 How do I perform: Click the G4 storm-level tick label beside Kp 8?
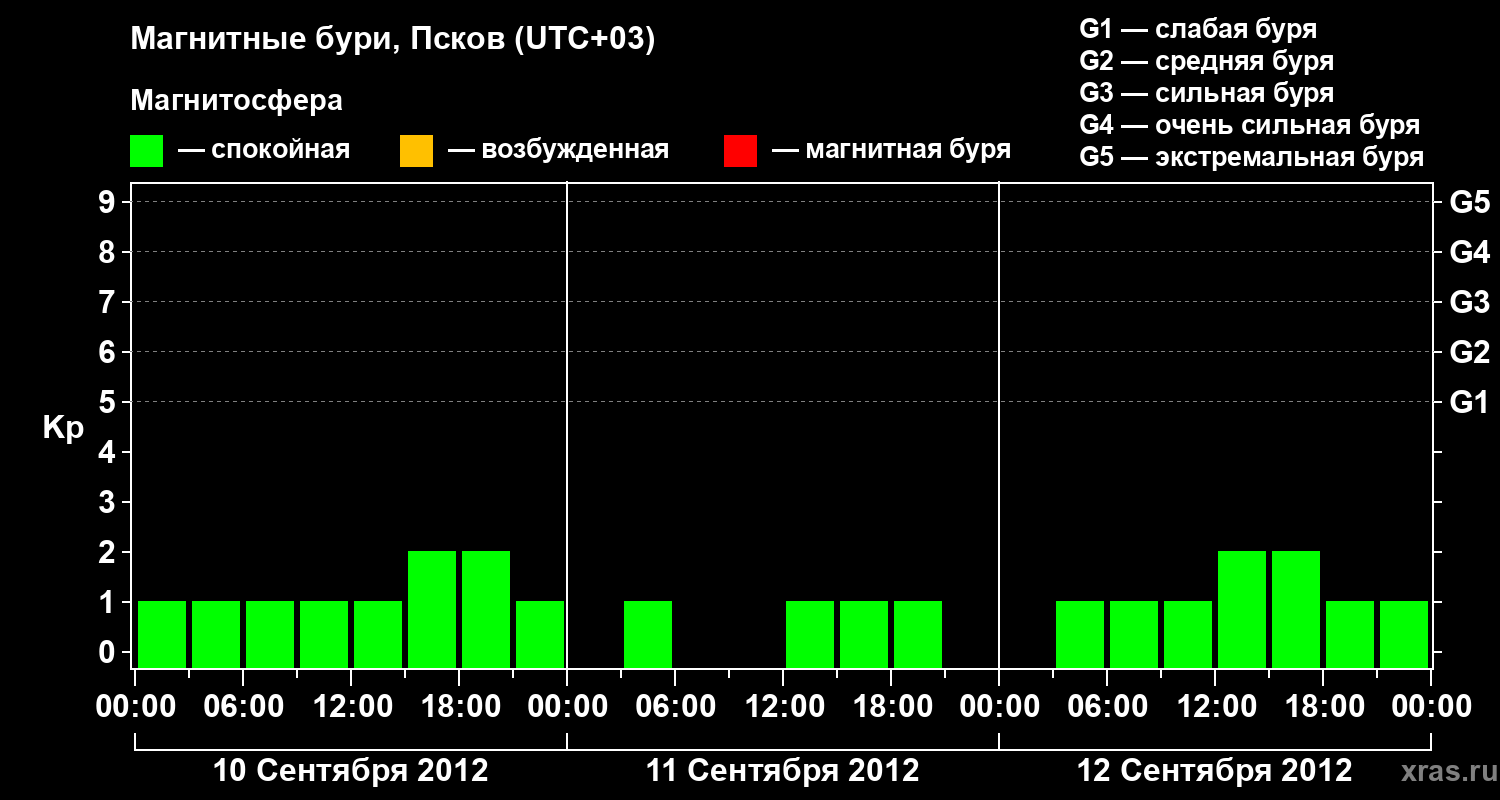click(x=1469, y=252)
